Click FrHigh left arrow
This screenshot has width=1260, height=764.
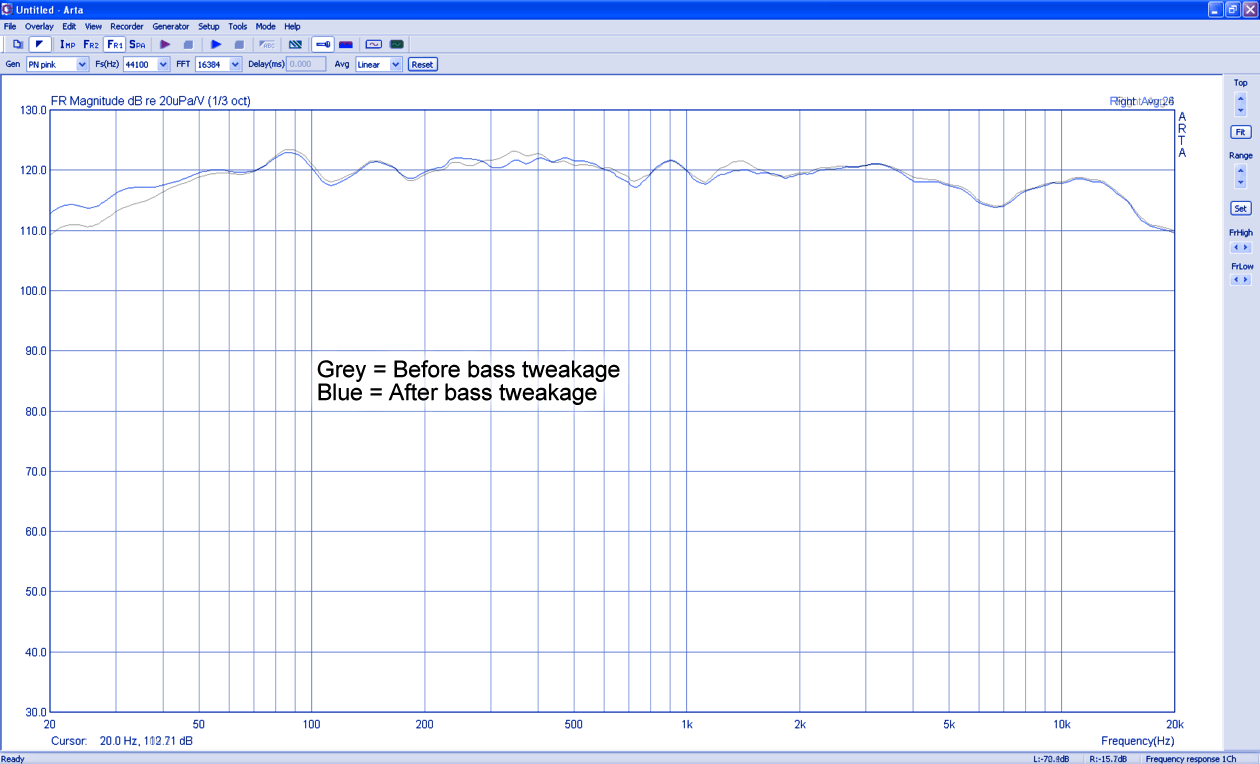coord(1236,247)
